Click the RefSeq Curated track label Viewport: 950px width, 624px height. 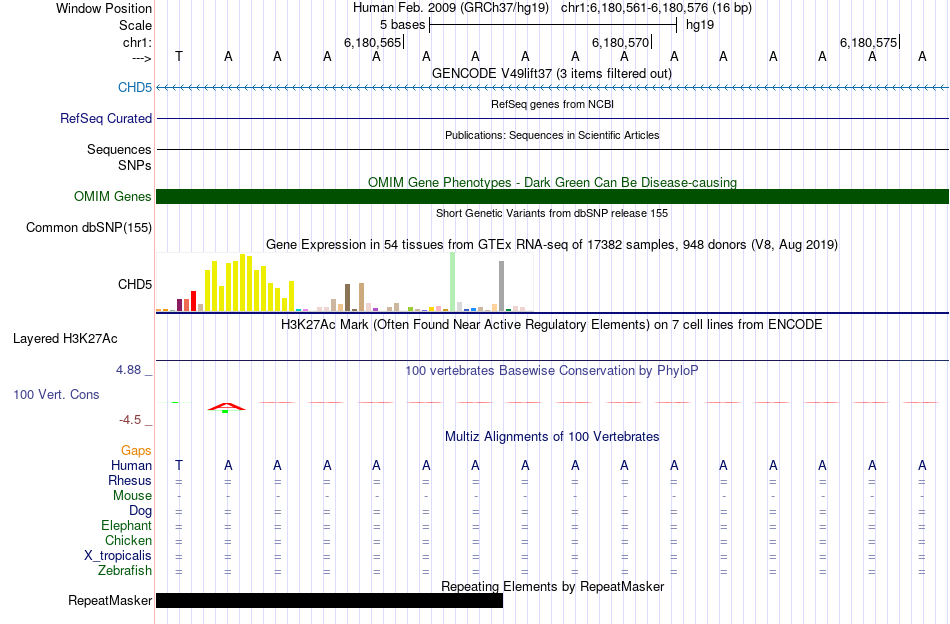pyautogui.click(x=105, y=119)
